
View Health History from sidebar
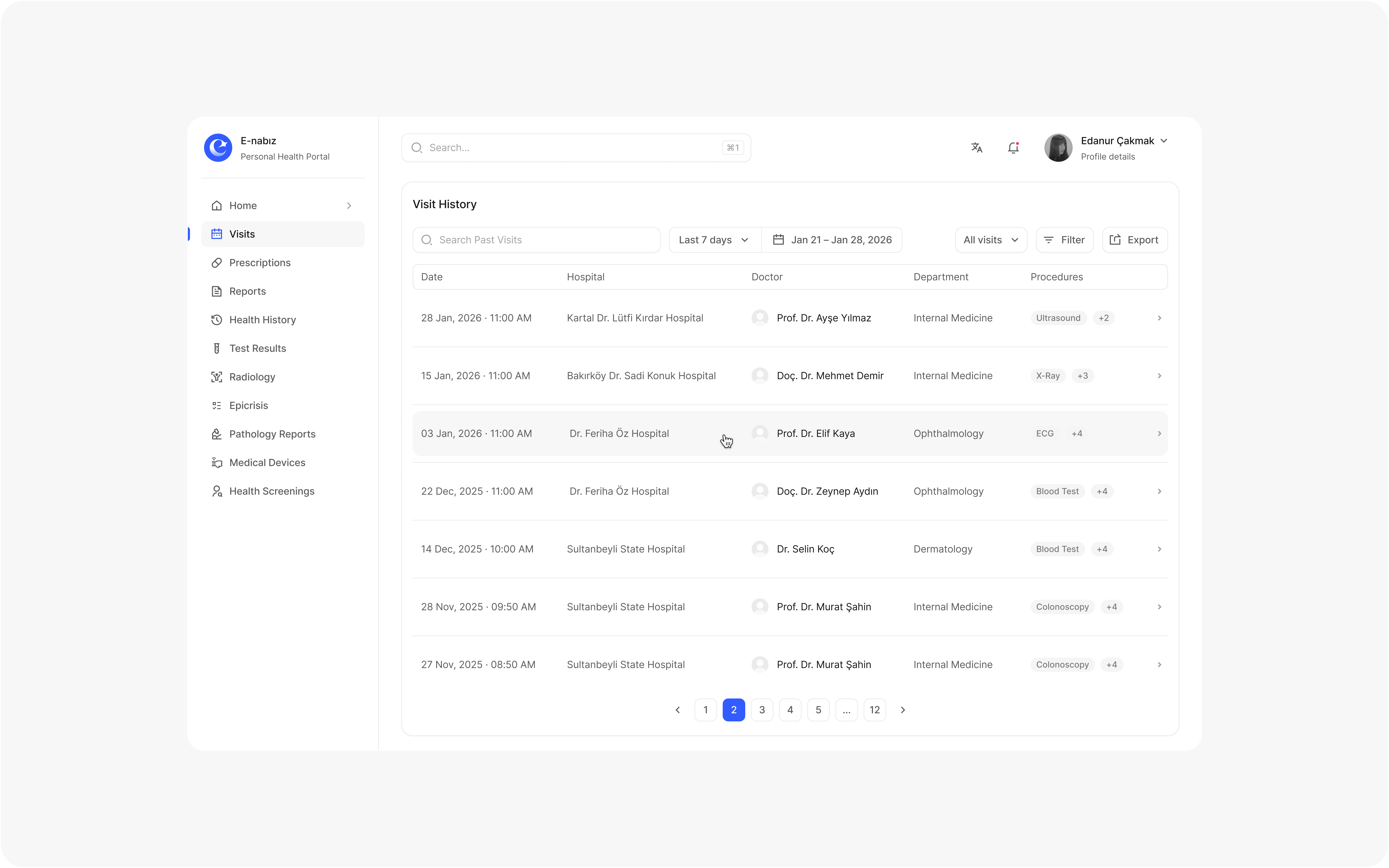click(262, 320)
